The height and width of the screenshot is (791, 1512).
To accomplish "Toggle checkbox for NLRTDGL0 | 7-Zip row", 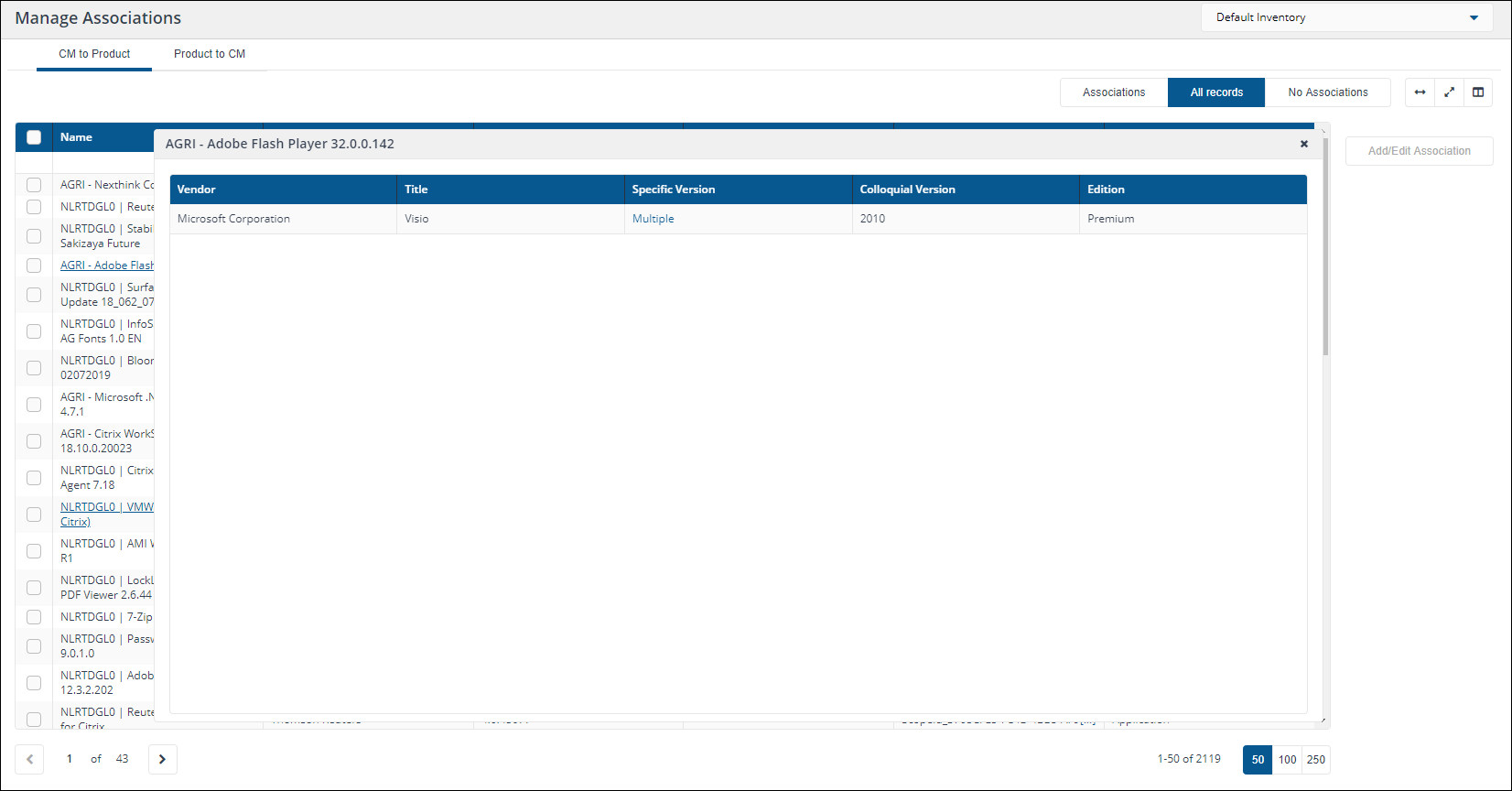I will [x=34, y=617].
